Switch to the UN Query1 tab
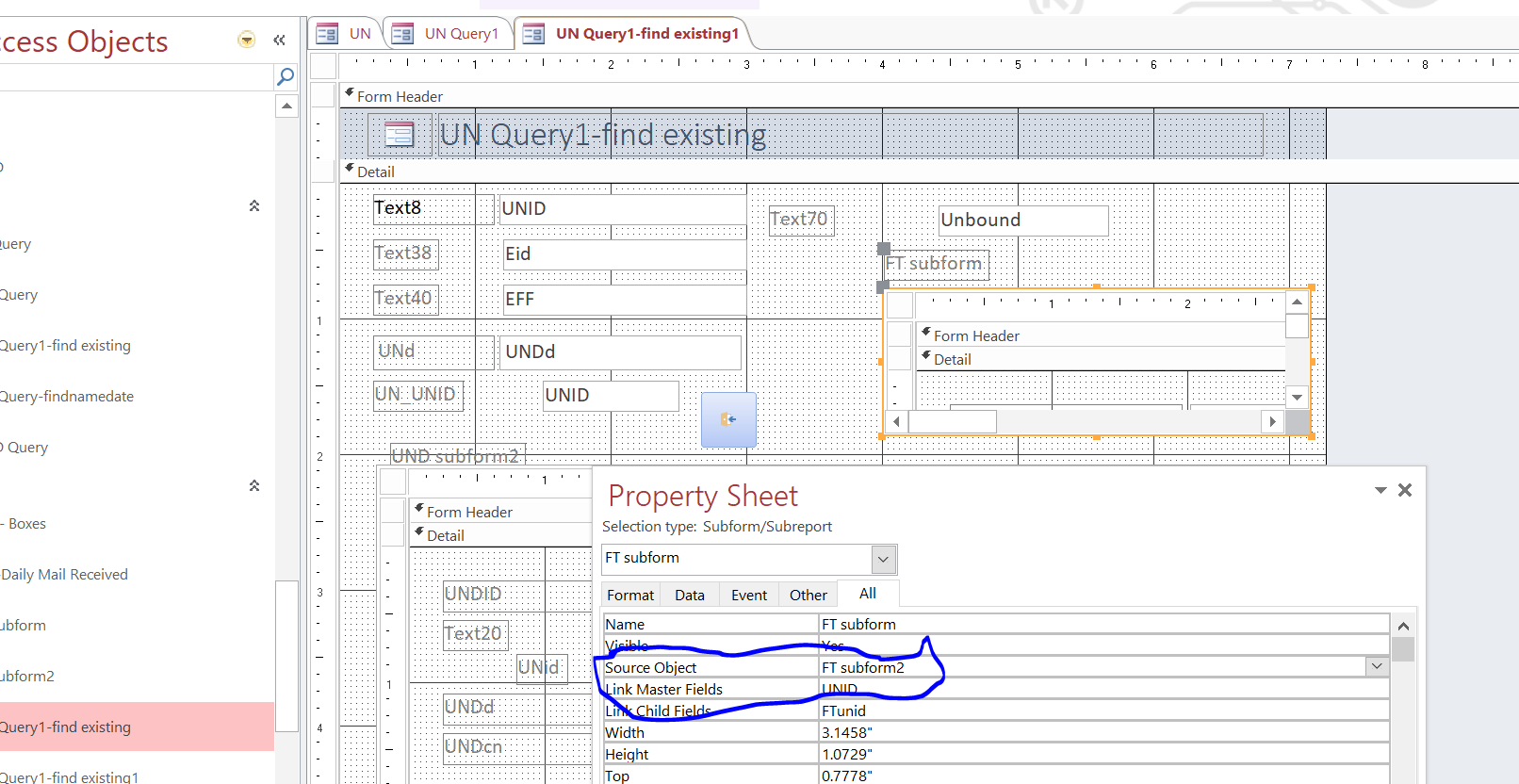 tap(447, 34)
